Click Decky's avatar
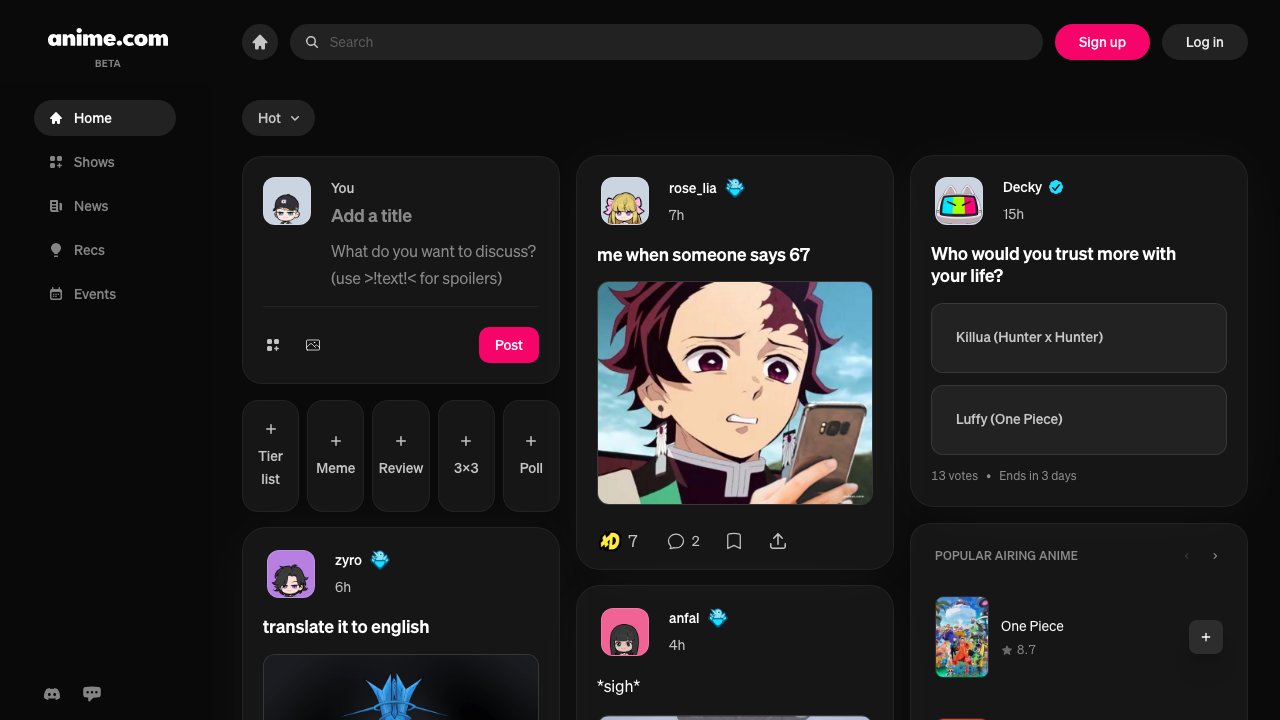This screenshot has width=1280, height=720. tap(959, 201)
